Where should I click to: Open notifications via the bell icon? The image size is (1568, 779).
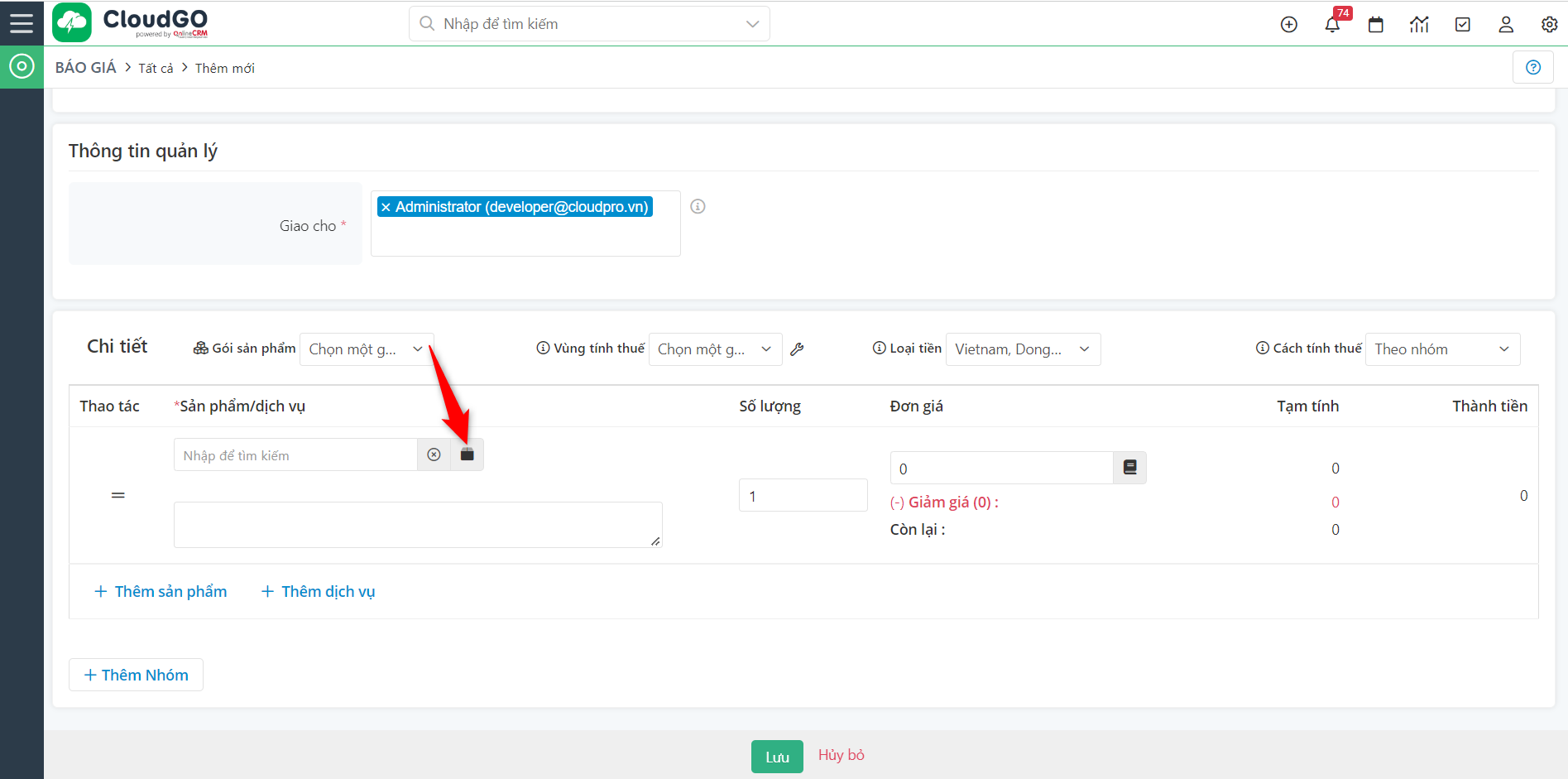1331,24
